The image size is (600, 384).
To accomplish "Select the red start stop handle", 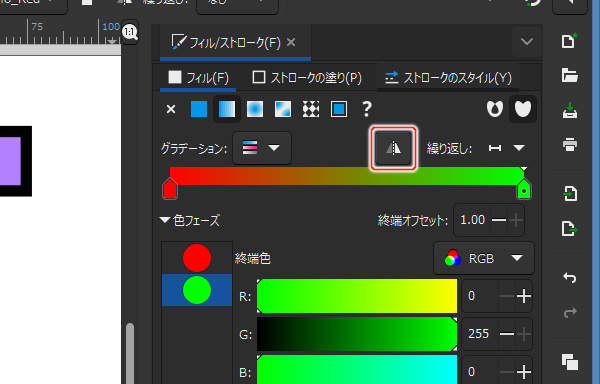I will coord(170,189).
